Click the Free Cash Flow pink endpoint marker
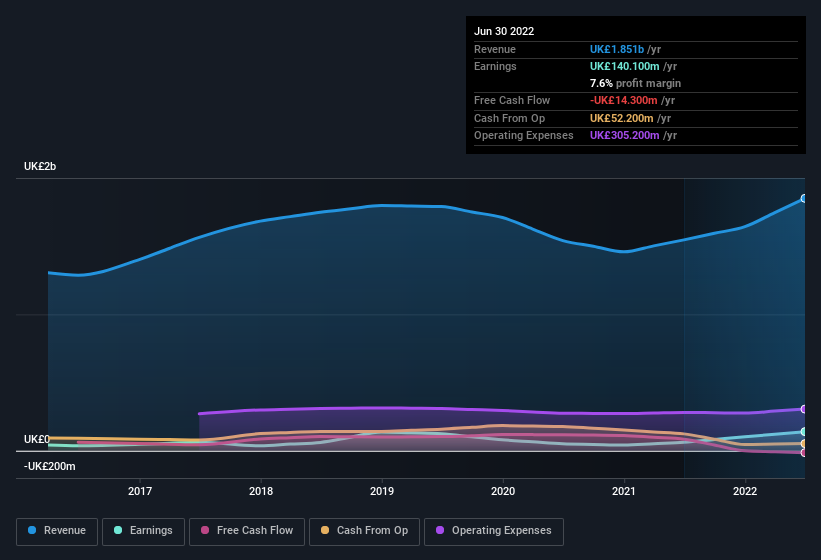Screen dimensions: 821x560 [x=804, y=453]
